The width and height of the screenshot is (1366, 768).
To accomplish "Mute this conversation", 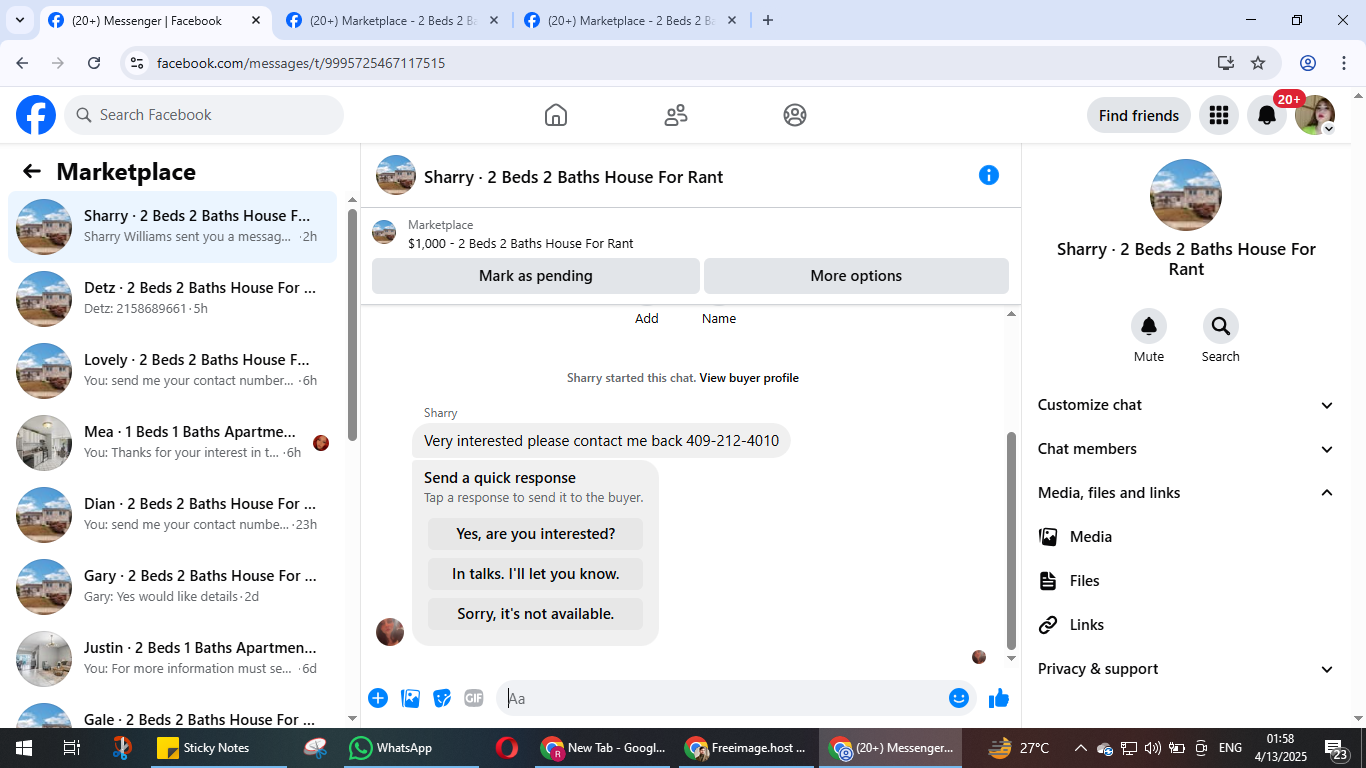I will (x=1149, y=326).
